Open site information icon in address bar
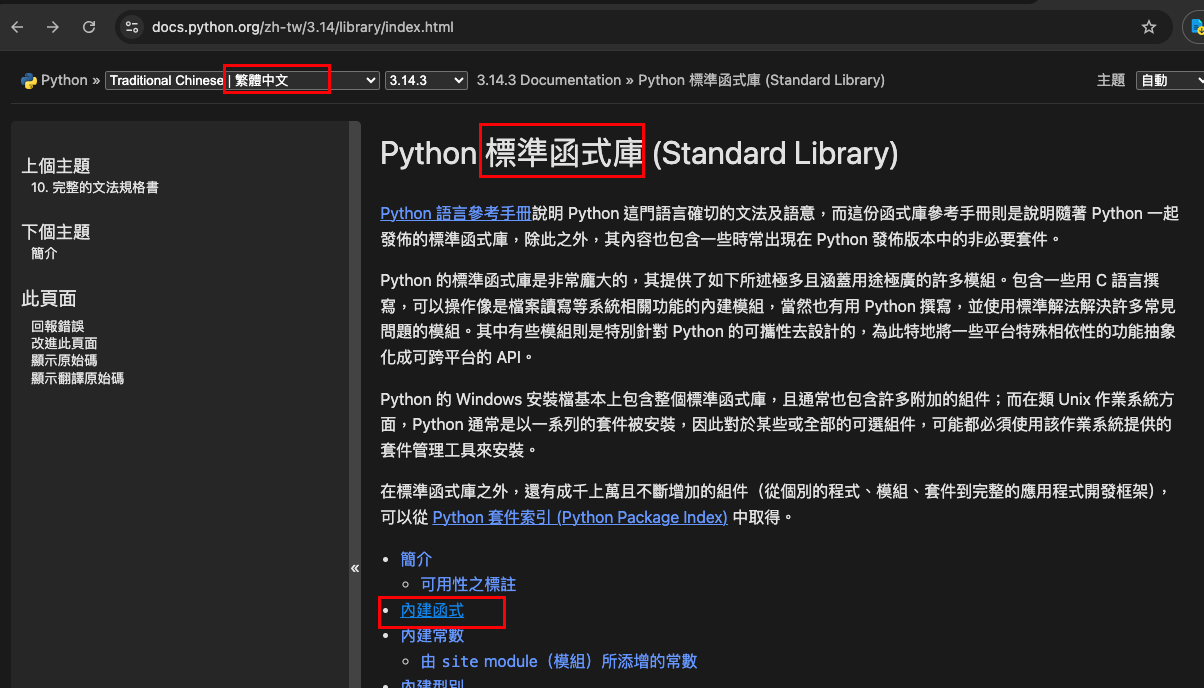The width and height of the screenshot is (1204, 688). tap(131, 27)
